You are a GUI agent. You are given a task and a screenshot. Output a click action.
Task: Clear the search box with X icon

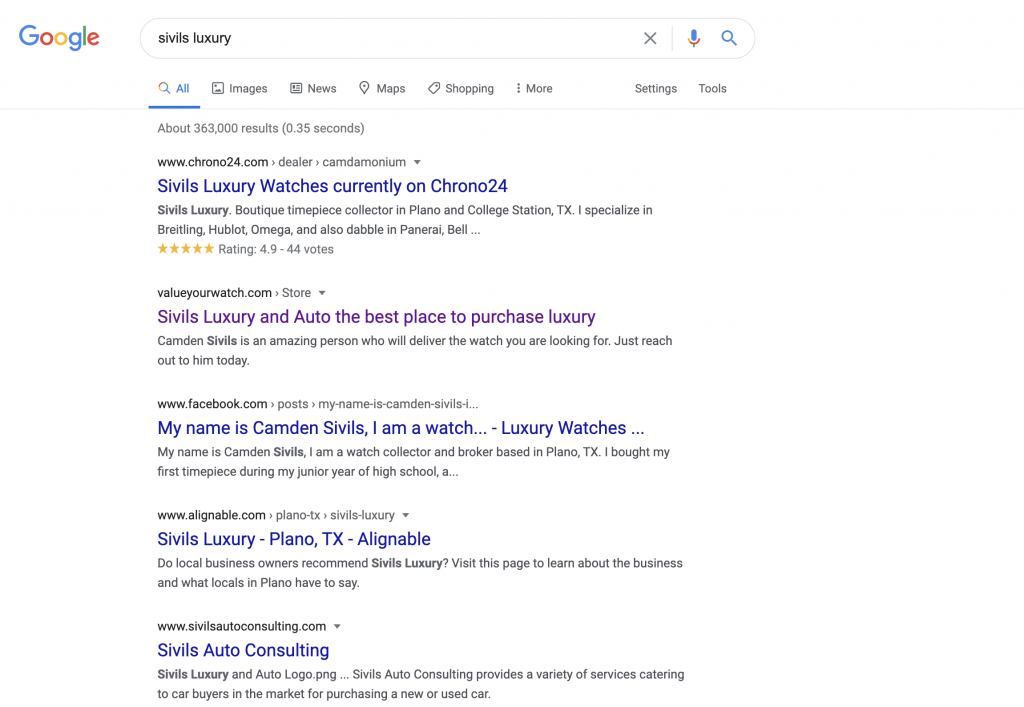tap(650, 39)
